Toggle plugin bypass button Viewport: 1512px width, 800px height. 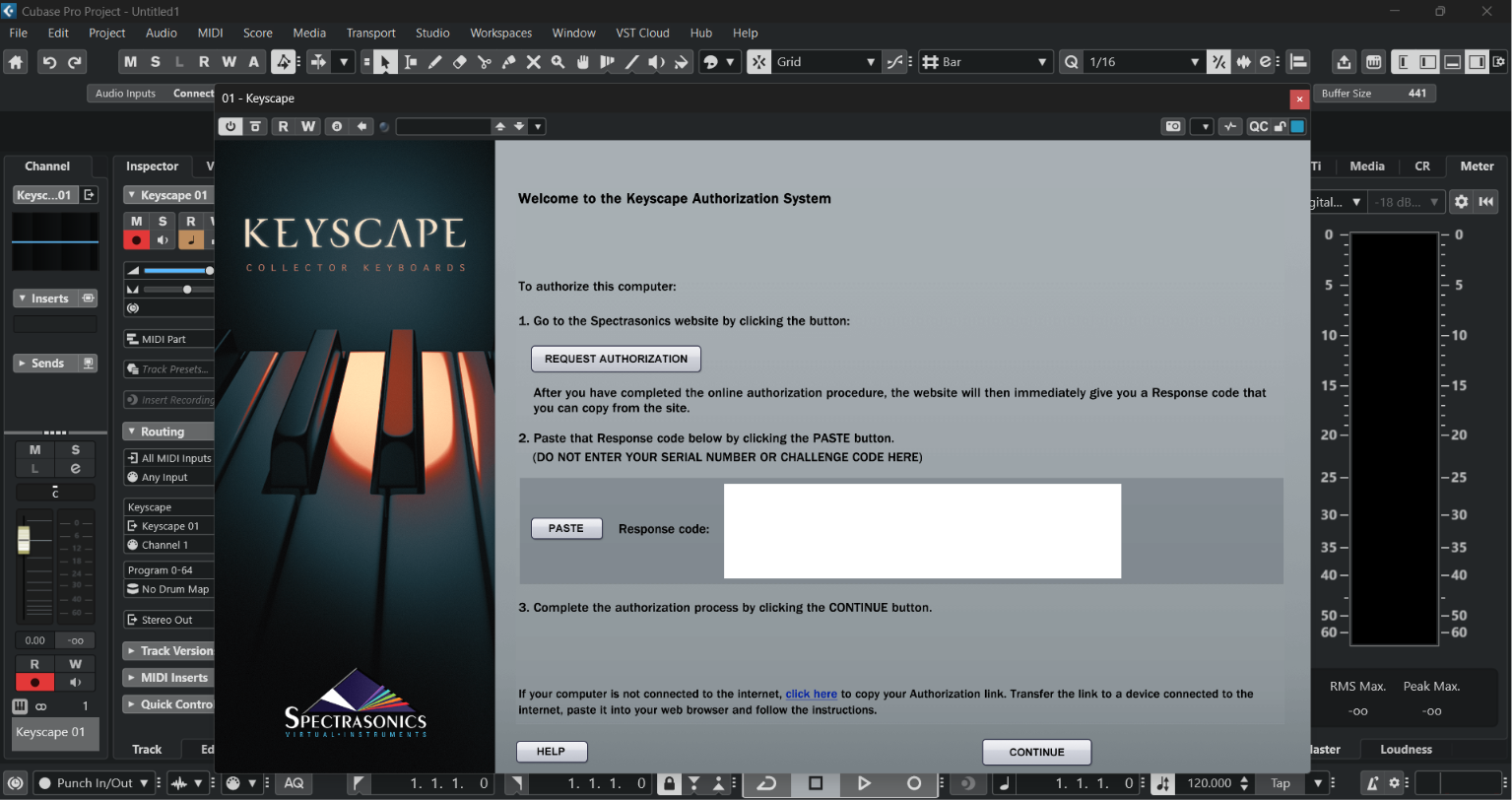[x=255, y=126]
